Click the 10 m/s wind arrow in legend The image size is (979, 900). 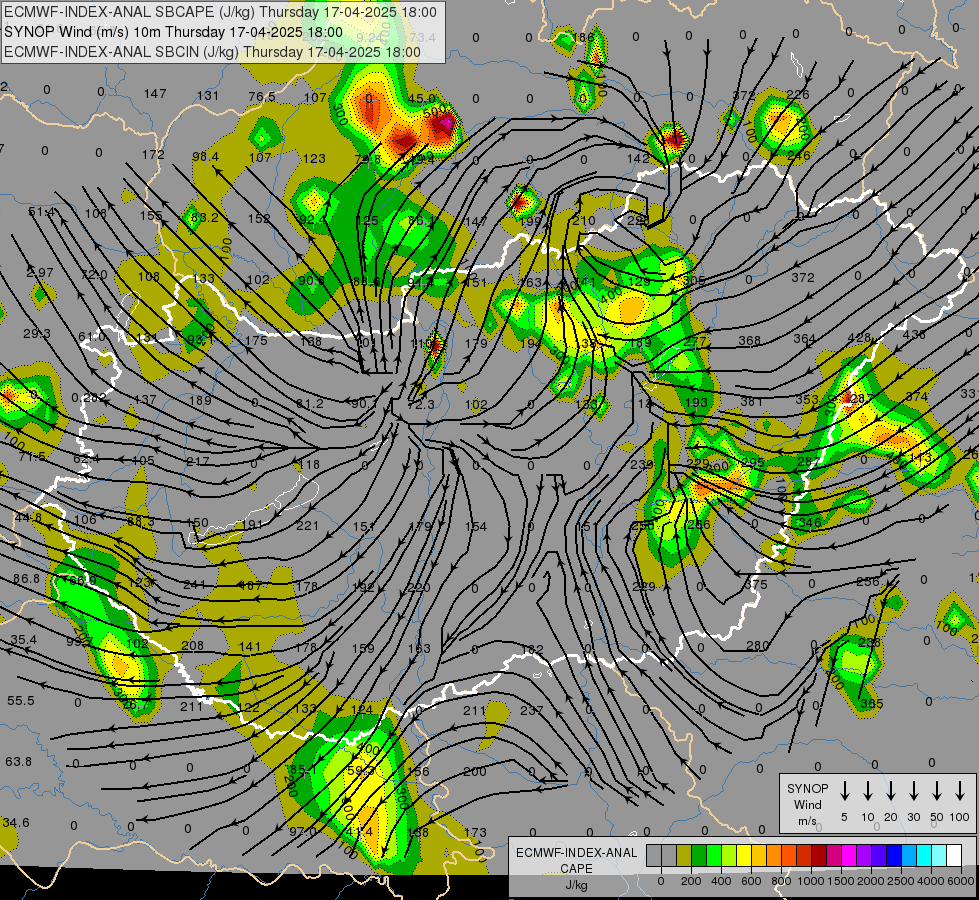click(x=868, y=790)
